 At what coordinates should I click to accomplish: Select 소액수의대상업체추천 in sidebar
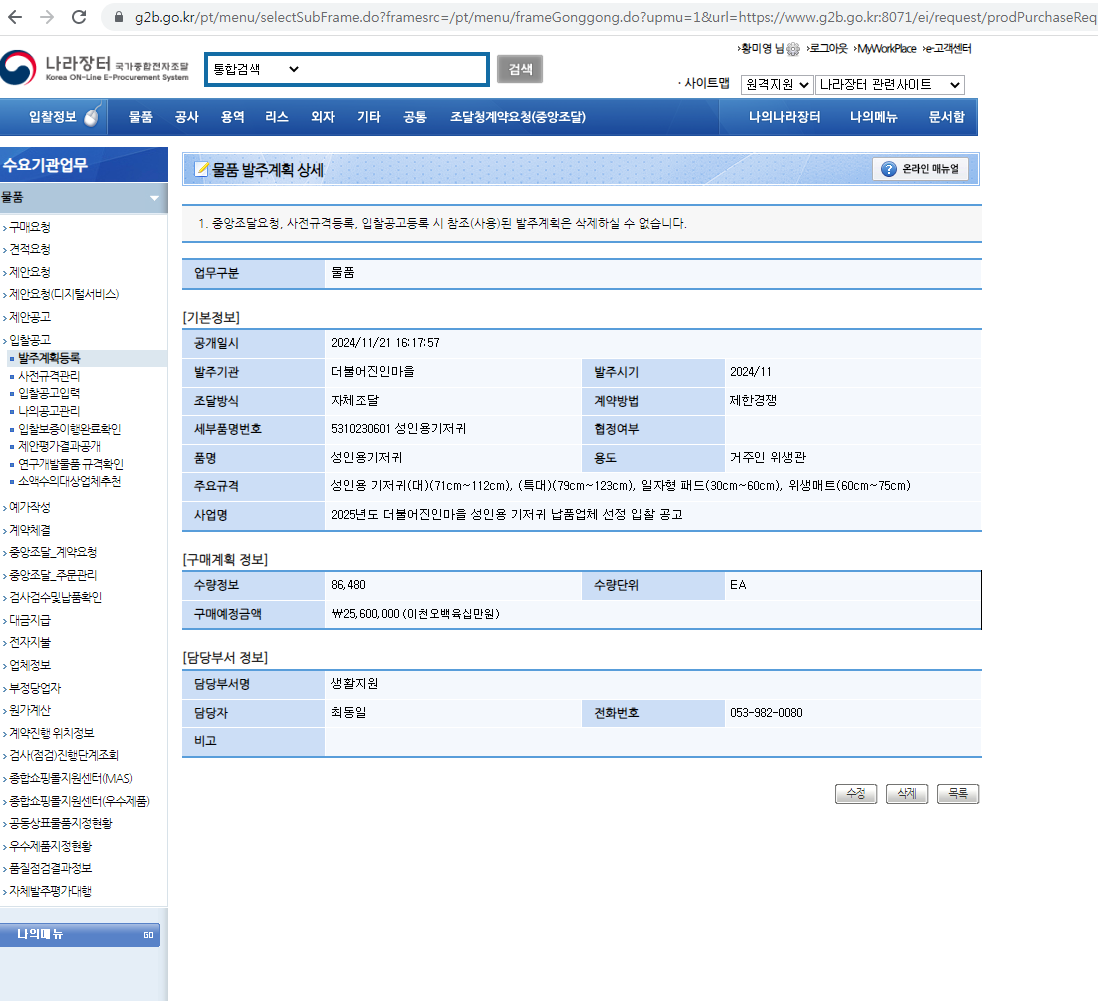pos(69,482)
